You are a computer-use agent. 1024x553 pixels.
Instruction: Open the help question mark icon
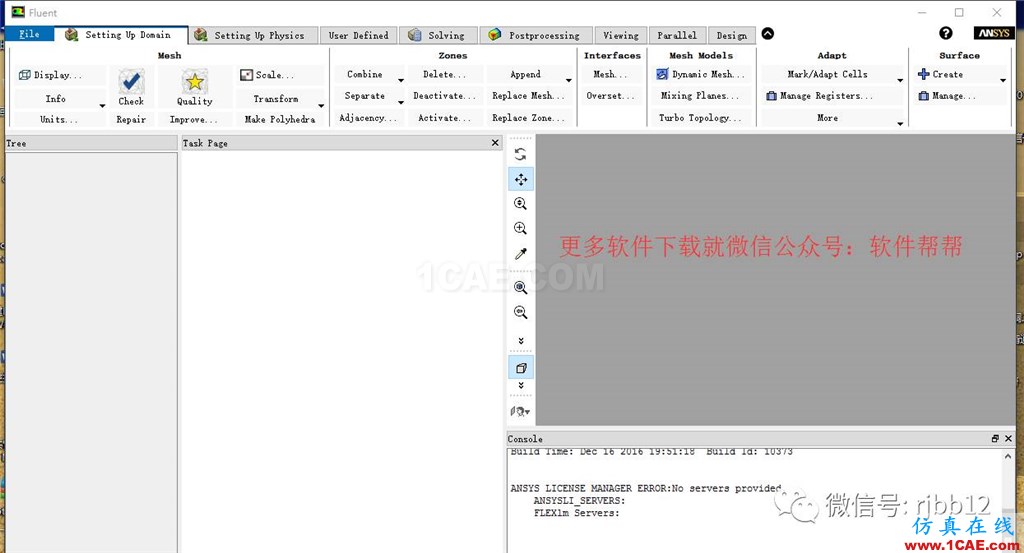tap(946, 33)
